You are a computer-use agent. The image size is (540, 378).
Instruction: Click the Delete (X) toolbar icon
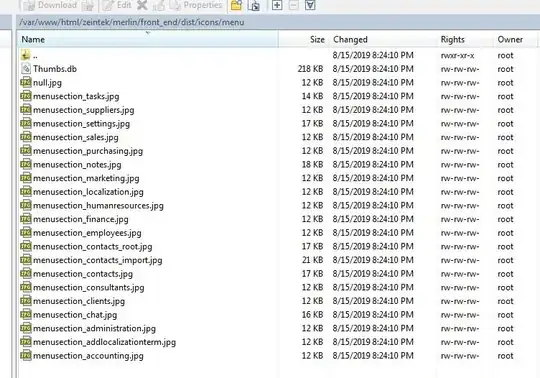(x=142, y=5)
